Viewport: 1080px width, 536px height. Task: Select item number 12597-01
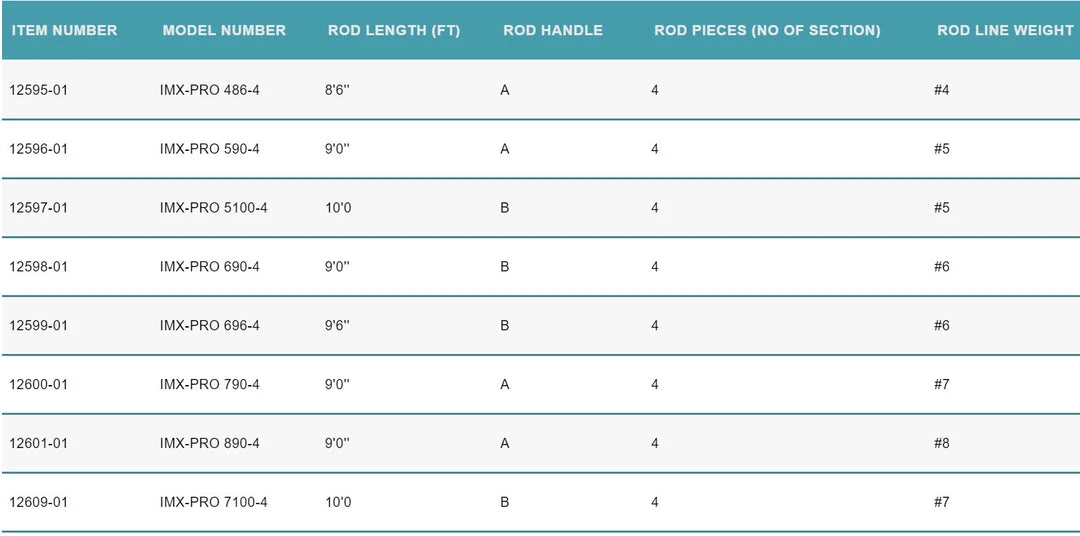(39, 208)
